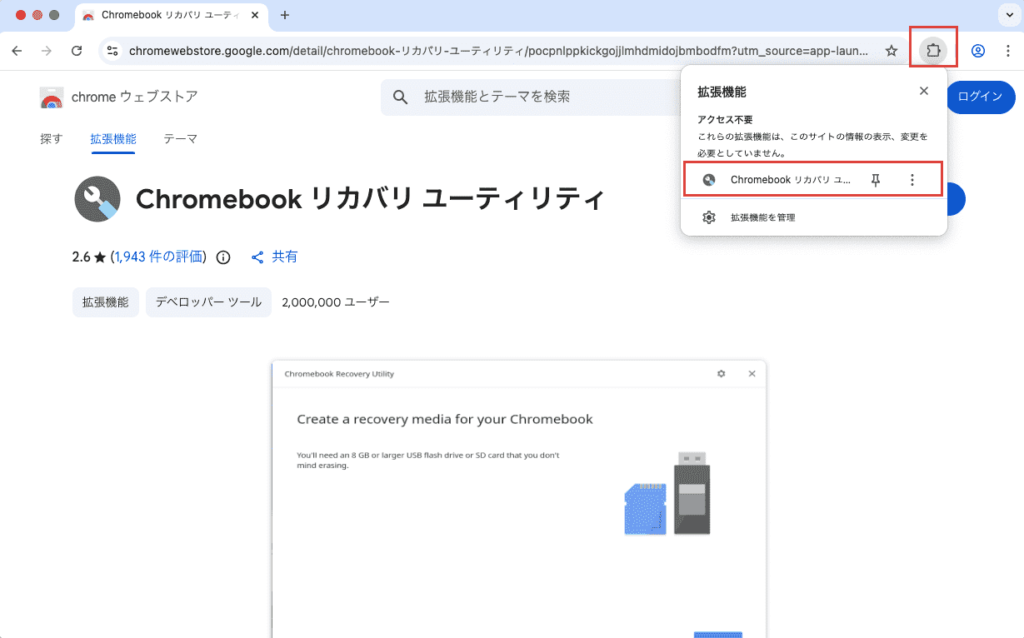The width and height of the screenshot is (1024, 638).
Task: Click the Create a recovery media heading
Action: (x=445, y=419)
